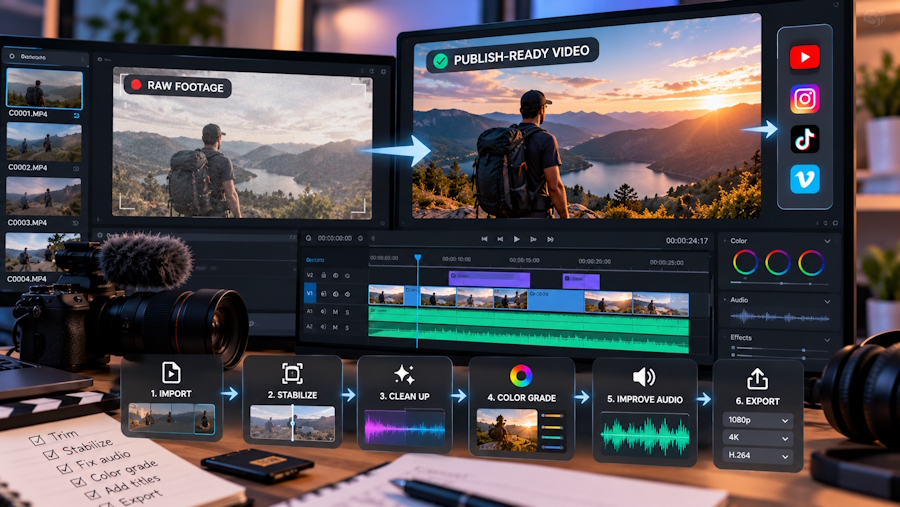The image size is (900, 507).
Task: Step forward one frame
Action: pos(533,239)
